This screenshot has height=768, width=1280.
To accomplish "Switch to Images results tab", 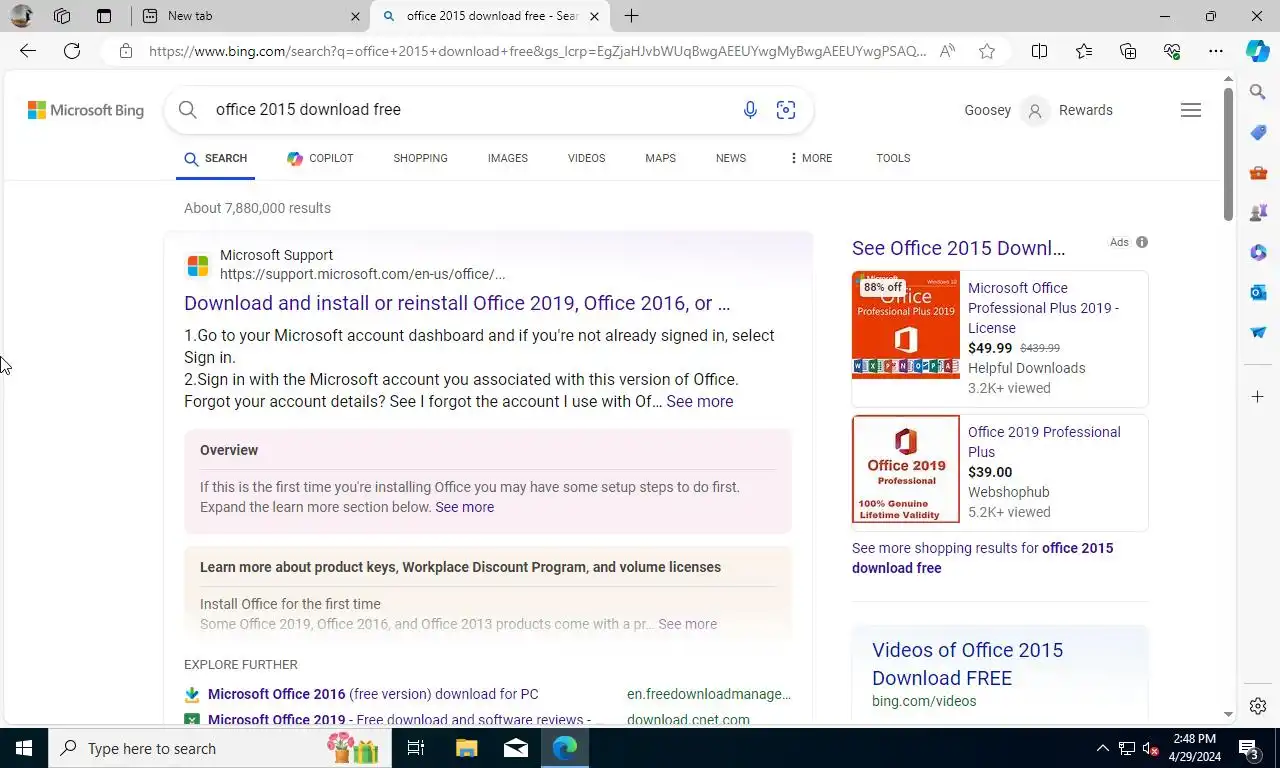I will [x=508, y=158].
